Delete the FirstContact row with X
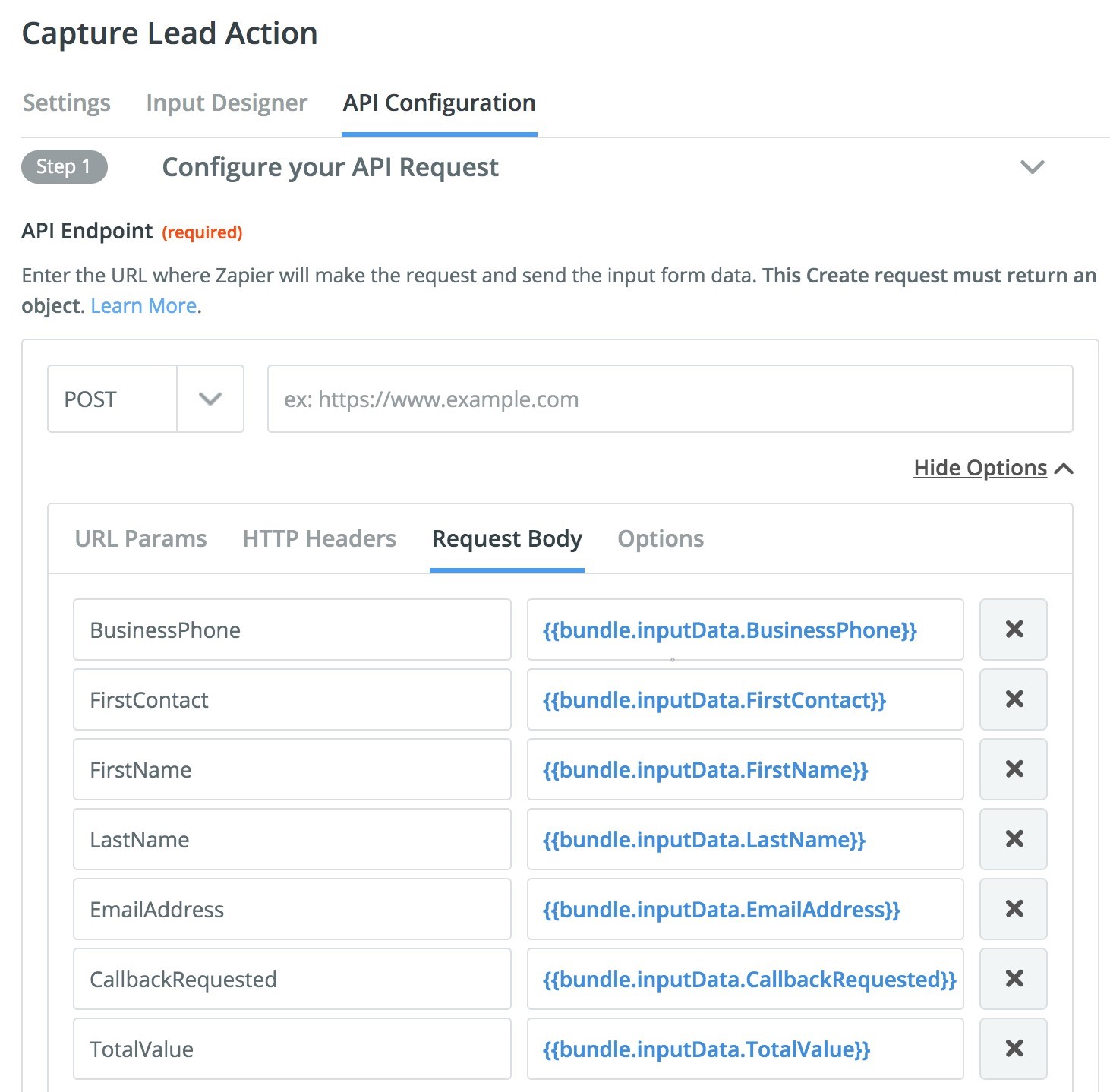The width and height of the screenshot is (1110, 1092). [x=1013, y=699]
